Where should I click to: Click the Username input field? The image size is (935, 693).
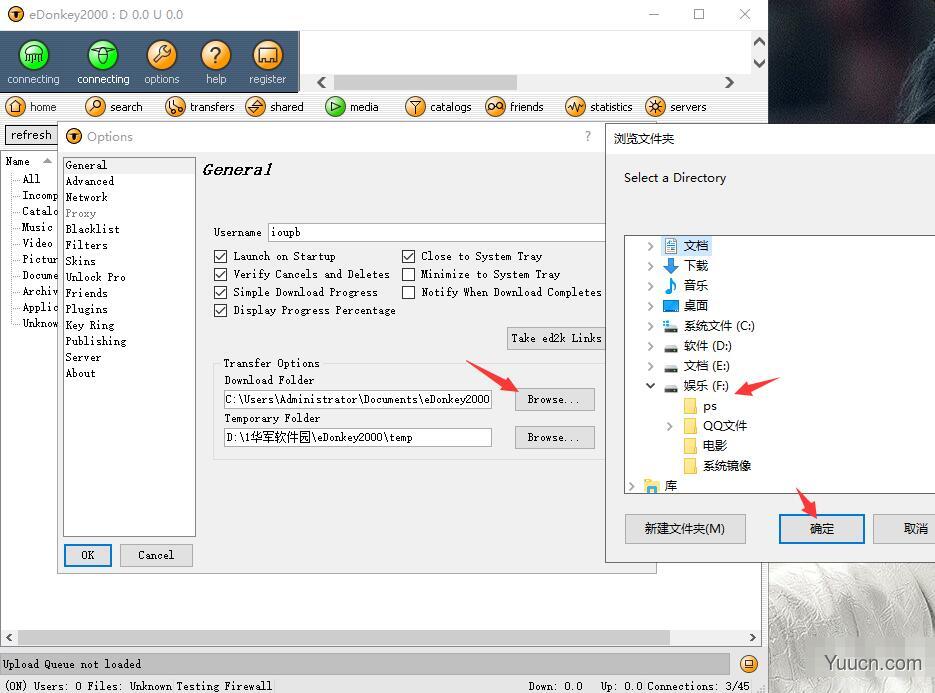pos(436,232)
